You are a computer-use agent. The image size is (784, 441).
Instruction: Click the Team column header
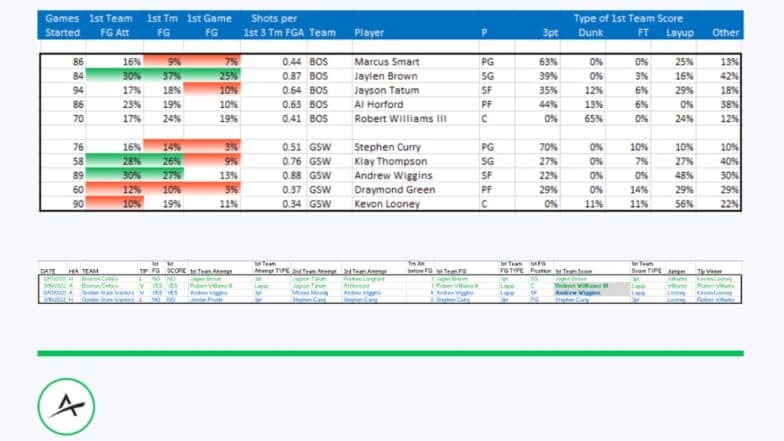[x=322, y=32]
